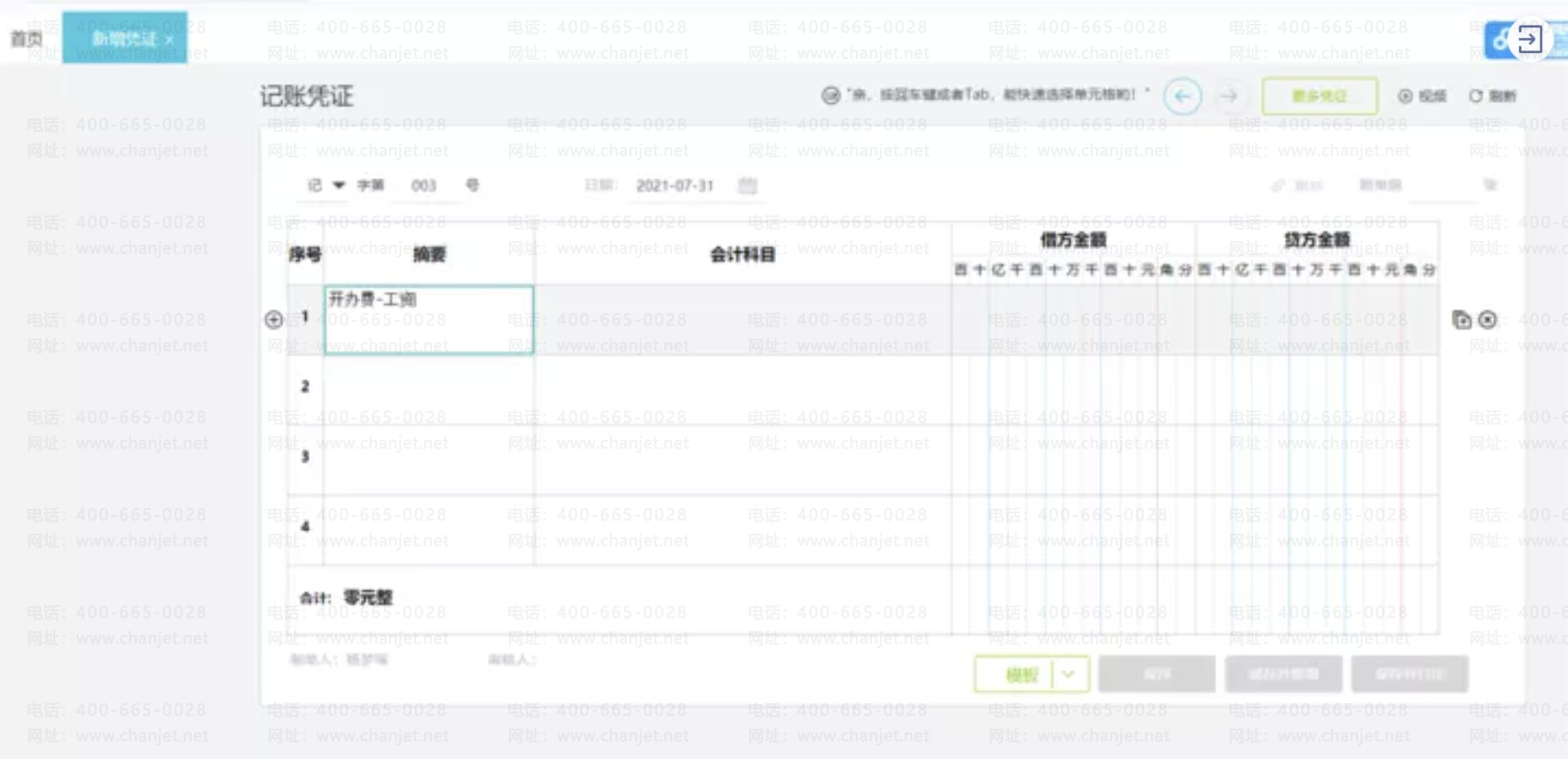
Task: Click the 借方金额 cell in row 3
Action: (1073, 460)
